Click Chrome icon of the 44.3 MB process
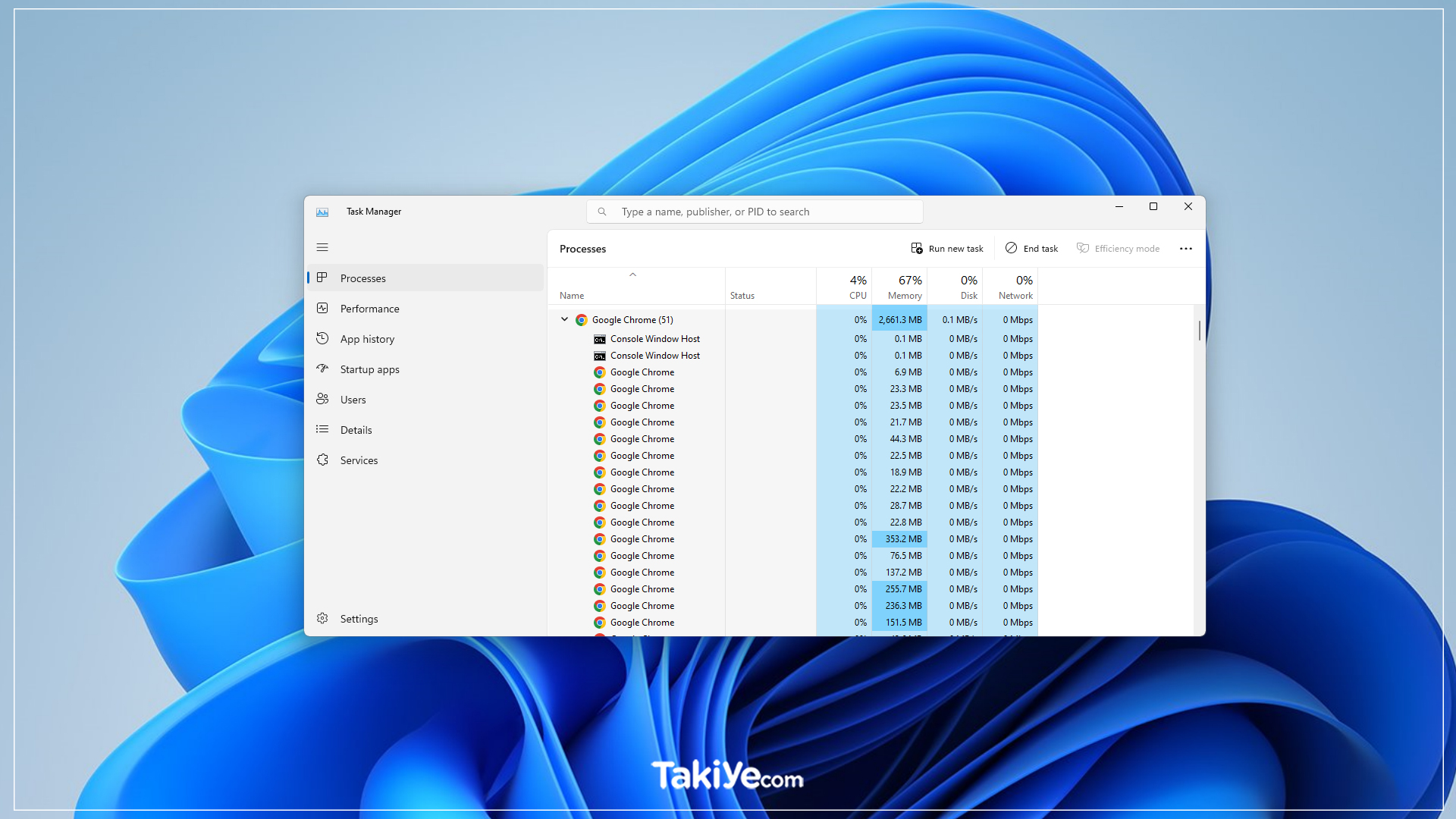 (600, 439)
